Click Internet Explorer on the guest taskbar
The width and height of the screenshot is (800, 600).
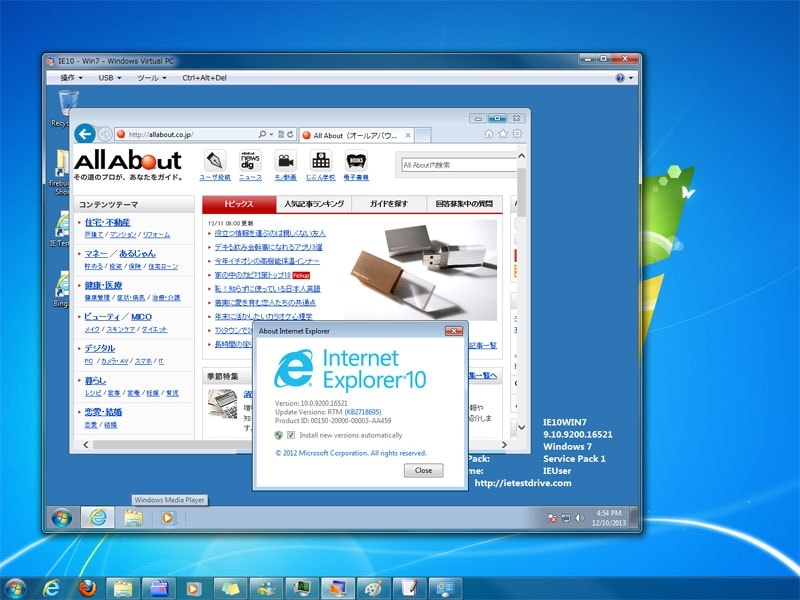coord(97,518)
